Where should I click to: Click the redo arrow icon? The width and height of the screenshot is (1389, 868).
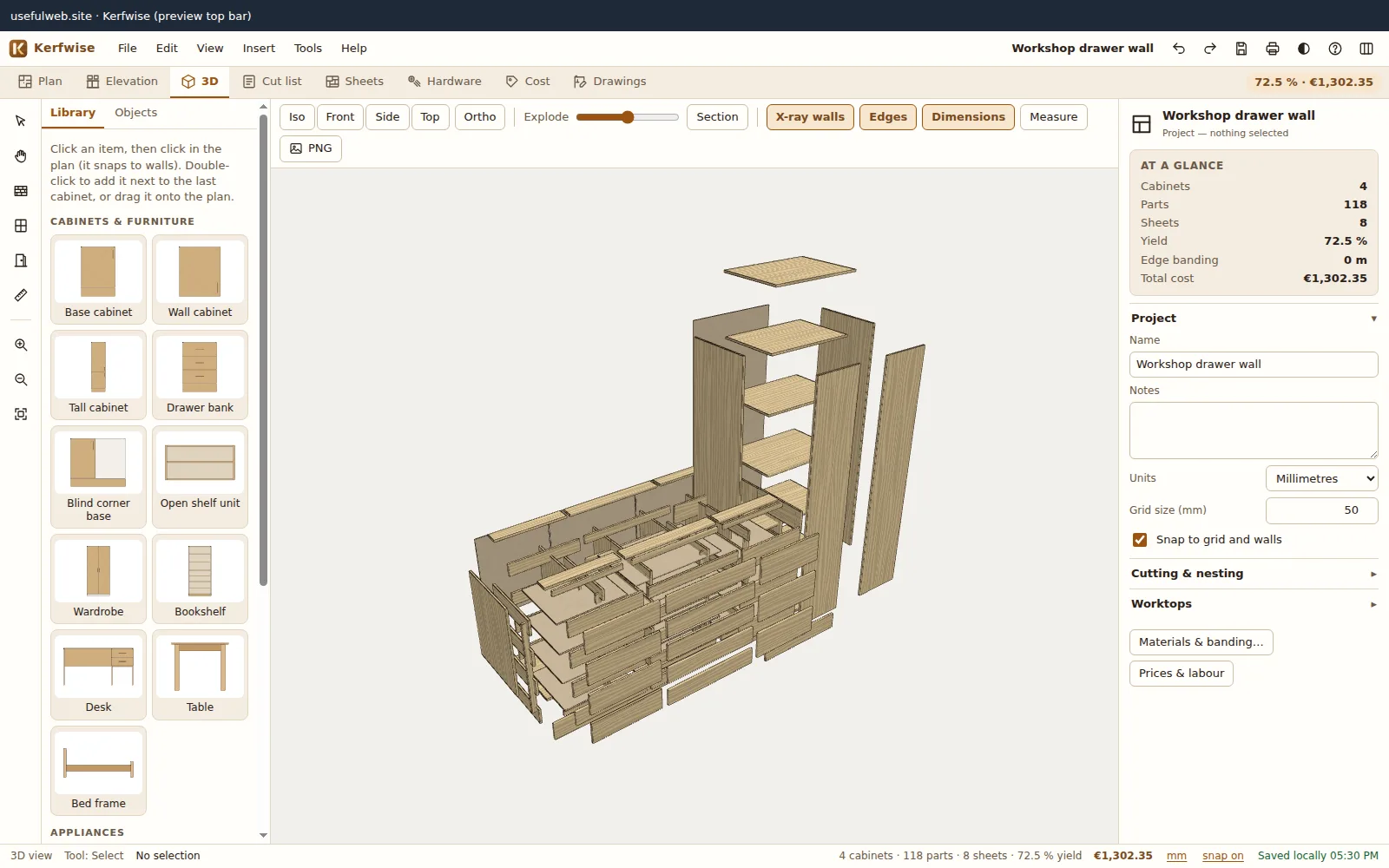[x=1210, y=49]
